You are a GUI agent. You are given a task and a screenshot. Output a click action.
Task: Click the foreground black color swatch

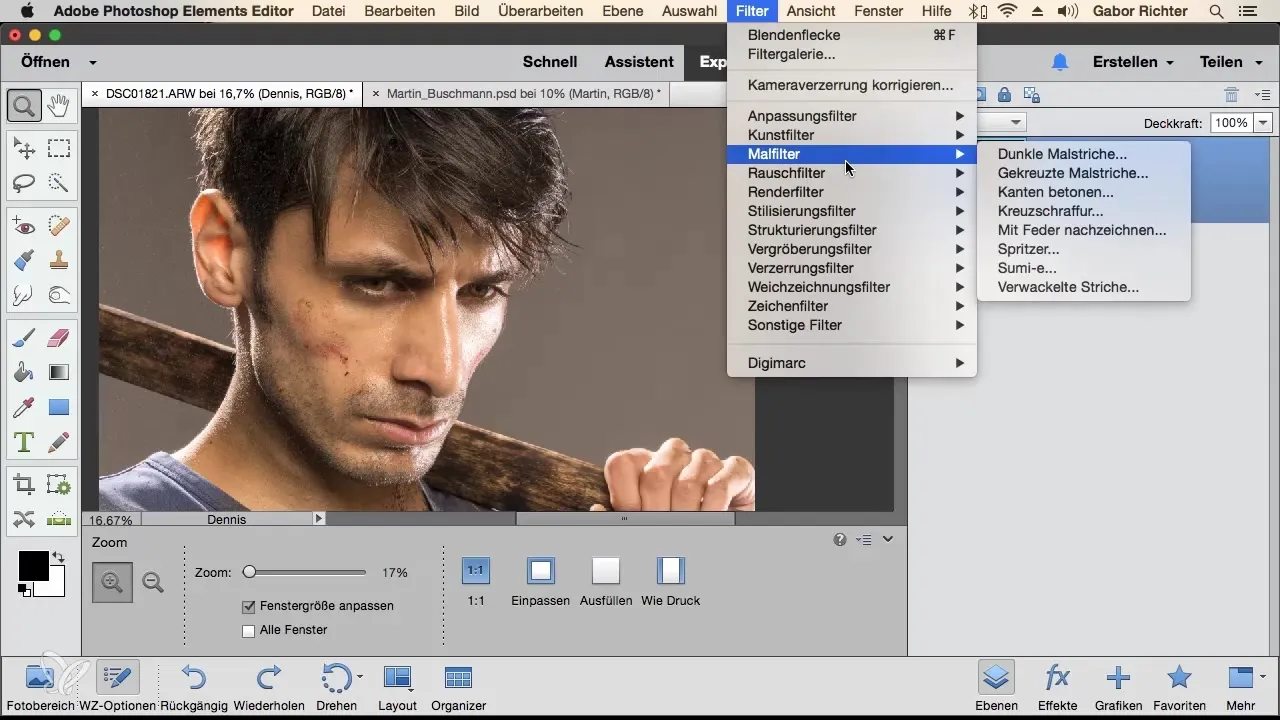pos(32,566)
